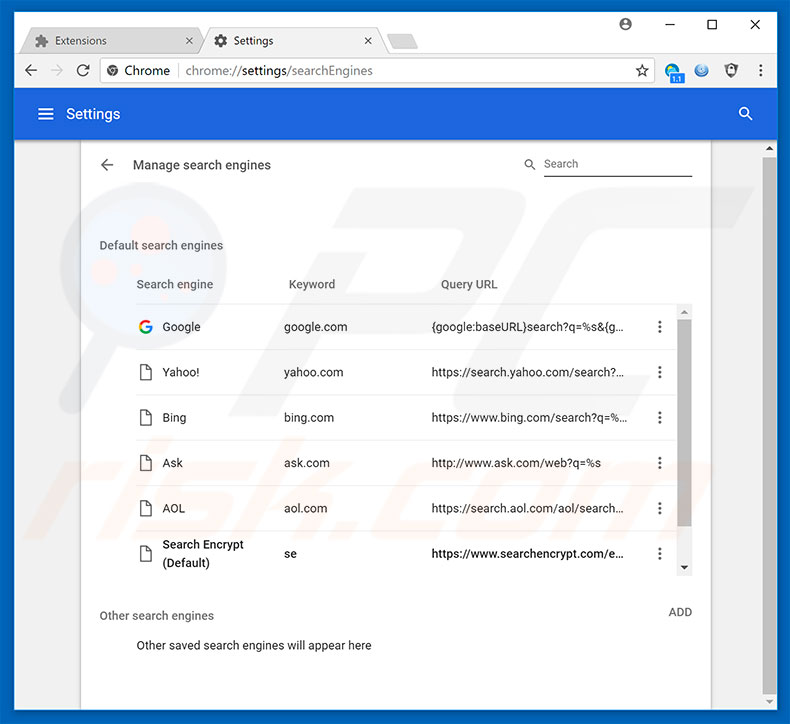Open the blue swirl extension icon
790x724 pixels.
[701, 71]
